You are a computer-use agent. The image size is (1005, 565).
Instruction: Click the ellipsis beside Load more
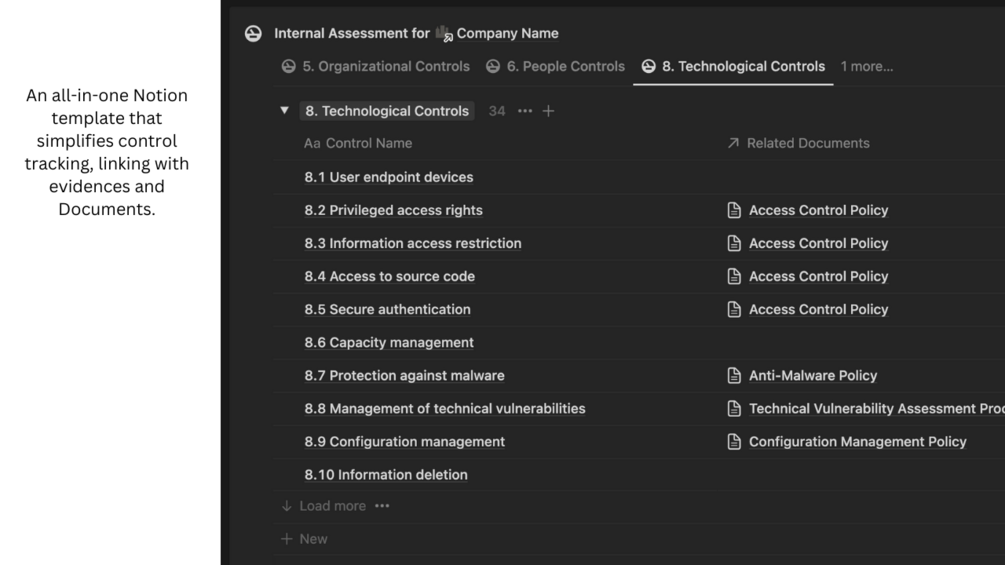pos(382,506)
